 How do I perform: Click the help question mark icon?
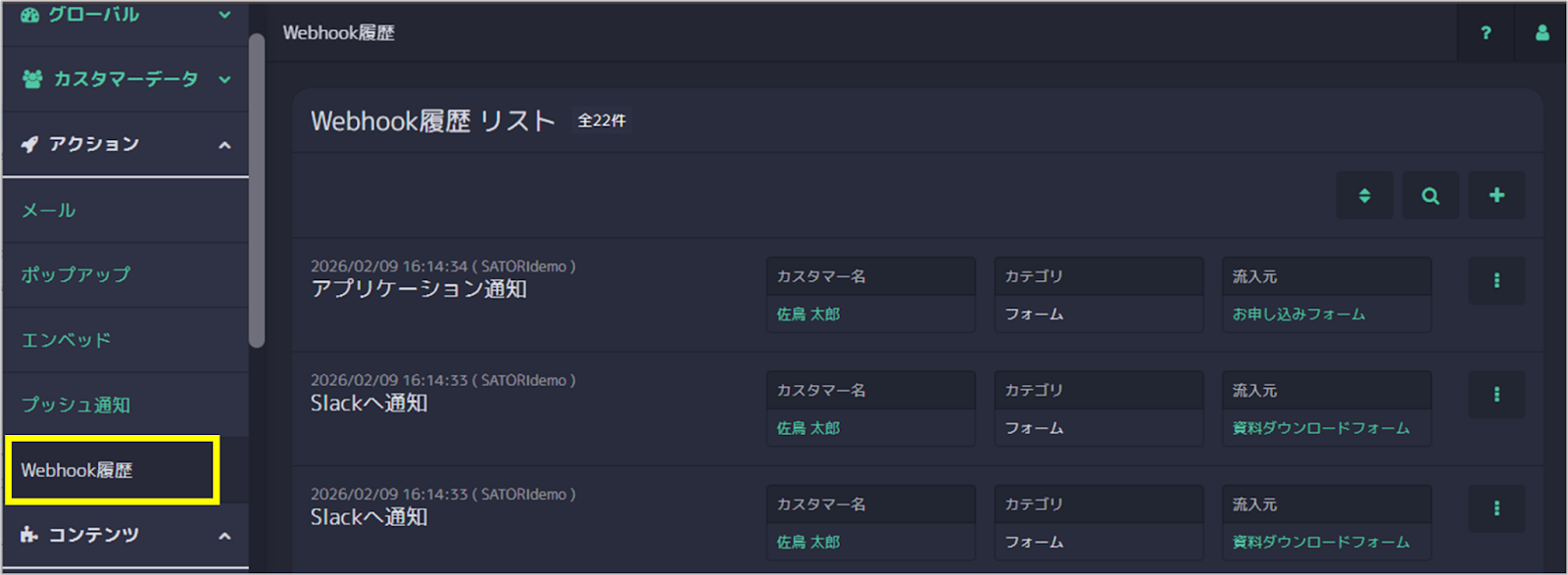click(1486, 33)
